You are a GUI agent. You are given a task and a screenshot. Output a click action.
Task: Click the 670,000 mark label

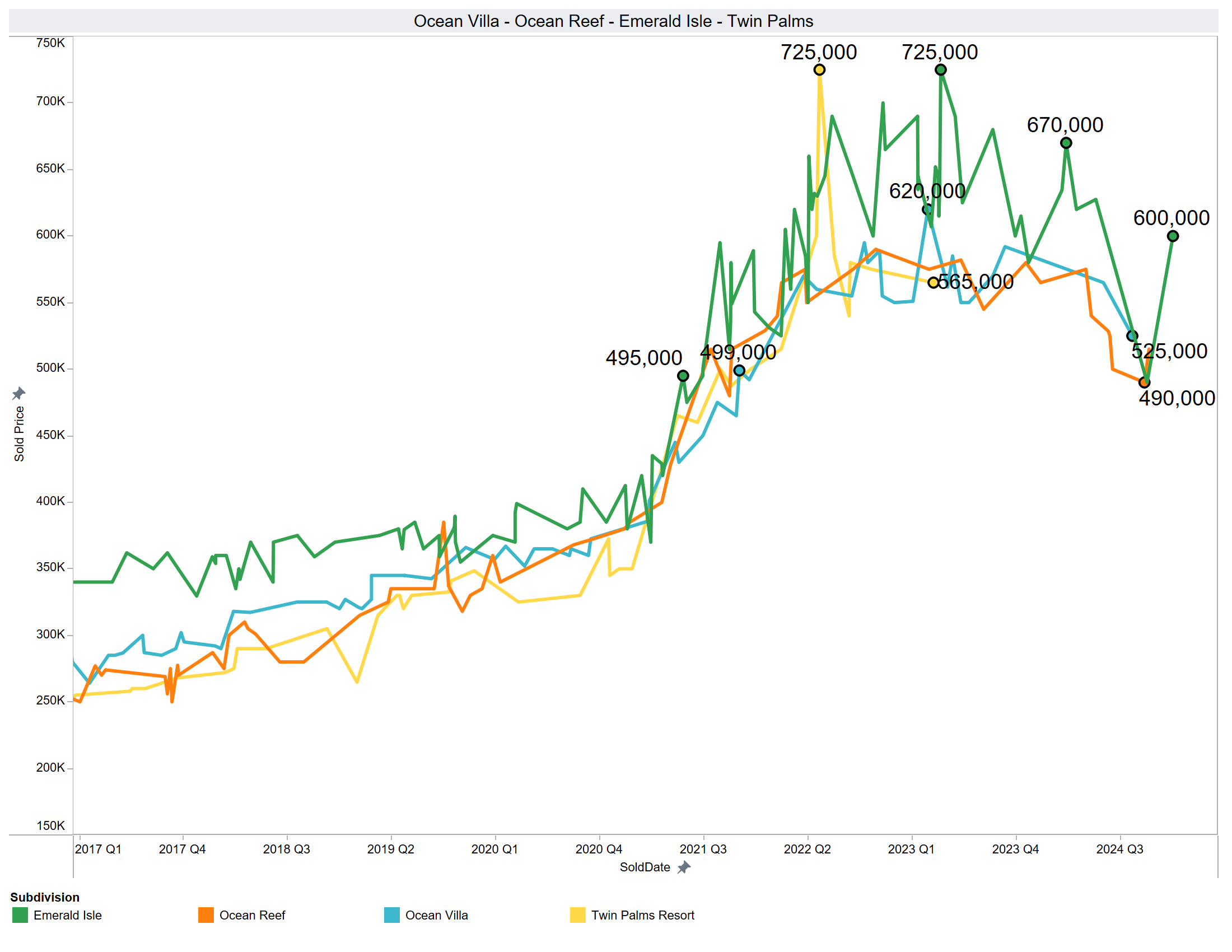pyautogui.click(x=1065, y=125)
